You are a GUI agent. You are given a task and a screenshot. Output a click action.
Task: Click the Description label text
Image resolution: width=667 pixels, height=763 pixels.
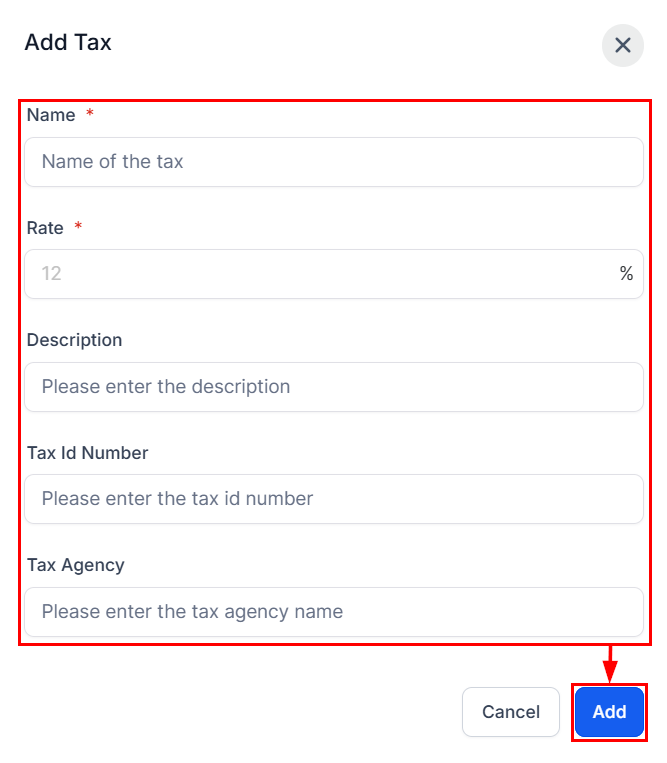point(74,340)
